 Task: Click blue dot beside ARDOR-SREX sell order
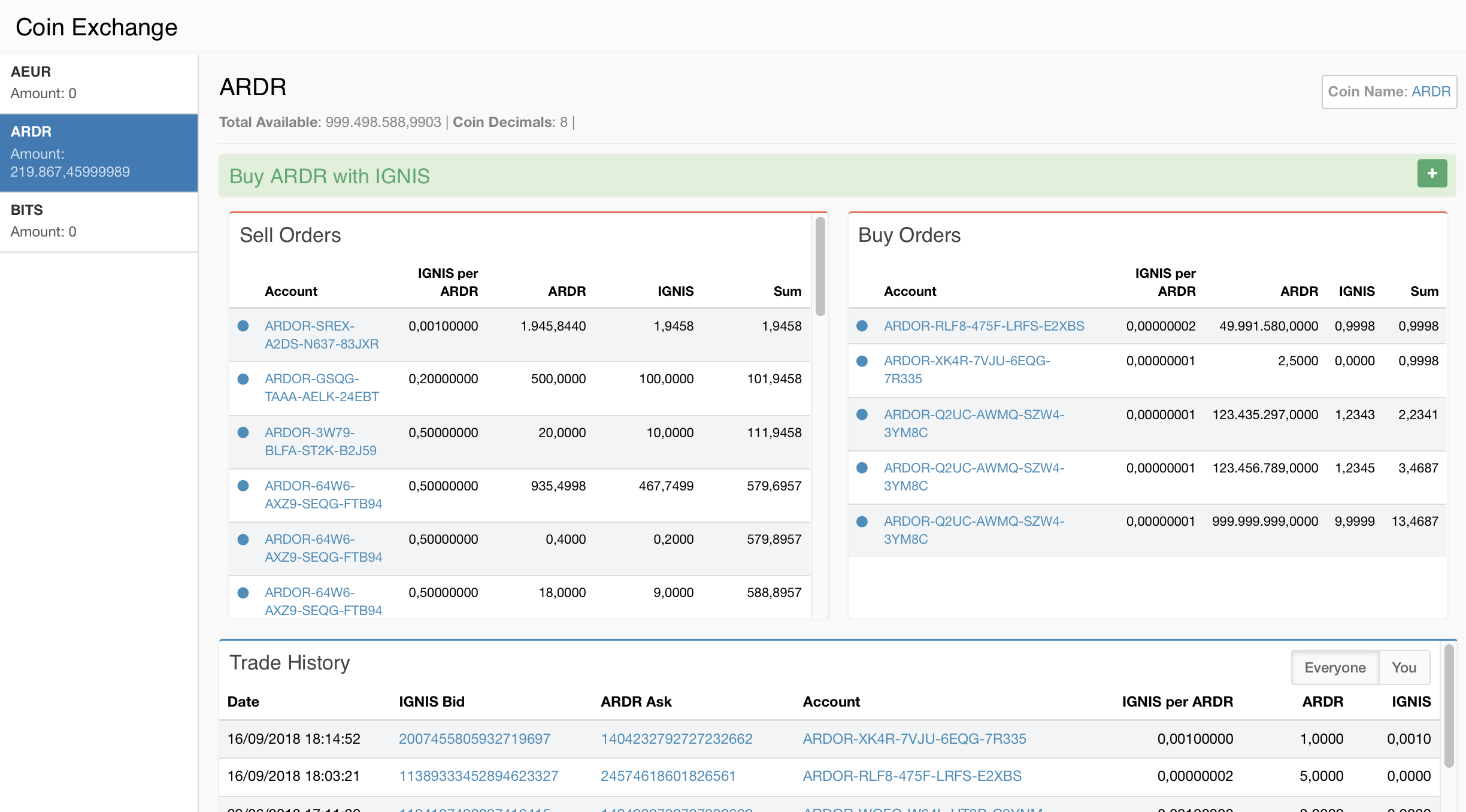point(243,326)
